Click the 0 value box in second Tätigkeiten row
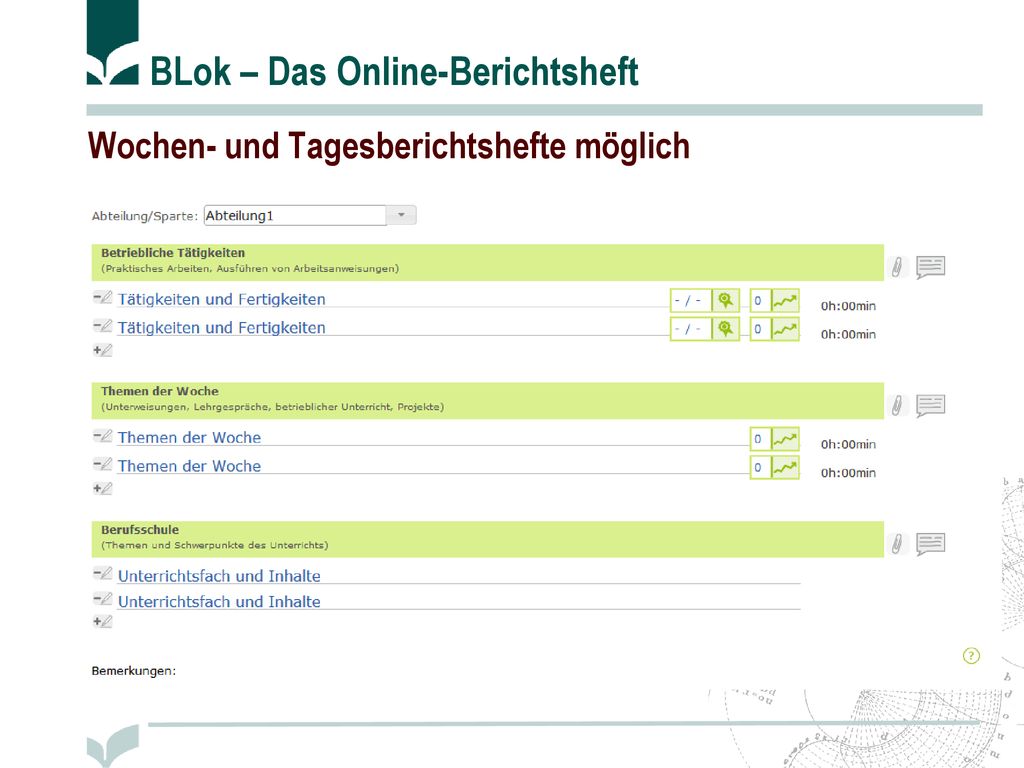The height and width of the screenshot is (768, 1024). click(x=760, y=329)
